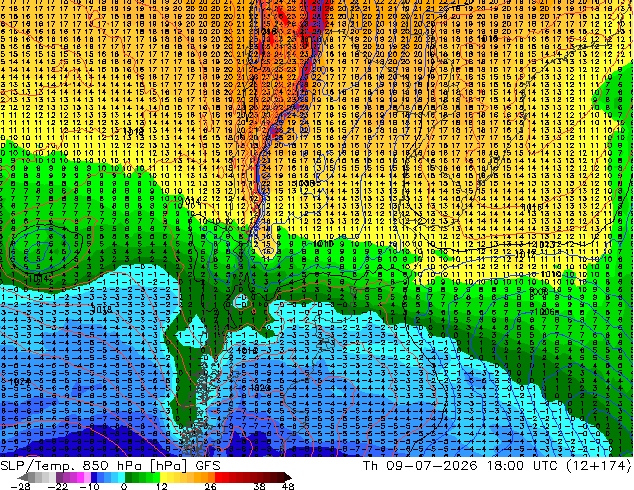Click the -28 legend value
Image resolution: width=634 pixels, height=490 pixels.
[19, 486]
